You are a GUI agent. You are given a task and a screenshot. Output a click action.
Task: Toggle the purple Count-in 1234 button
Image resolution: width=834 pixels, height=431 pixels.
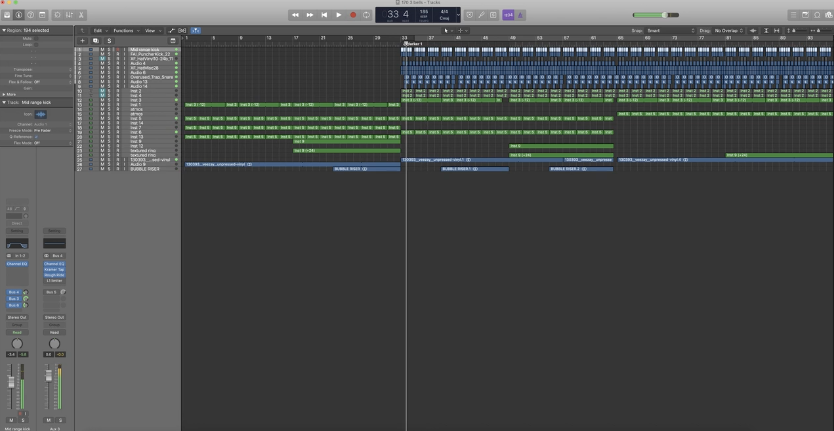508,15
